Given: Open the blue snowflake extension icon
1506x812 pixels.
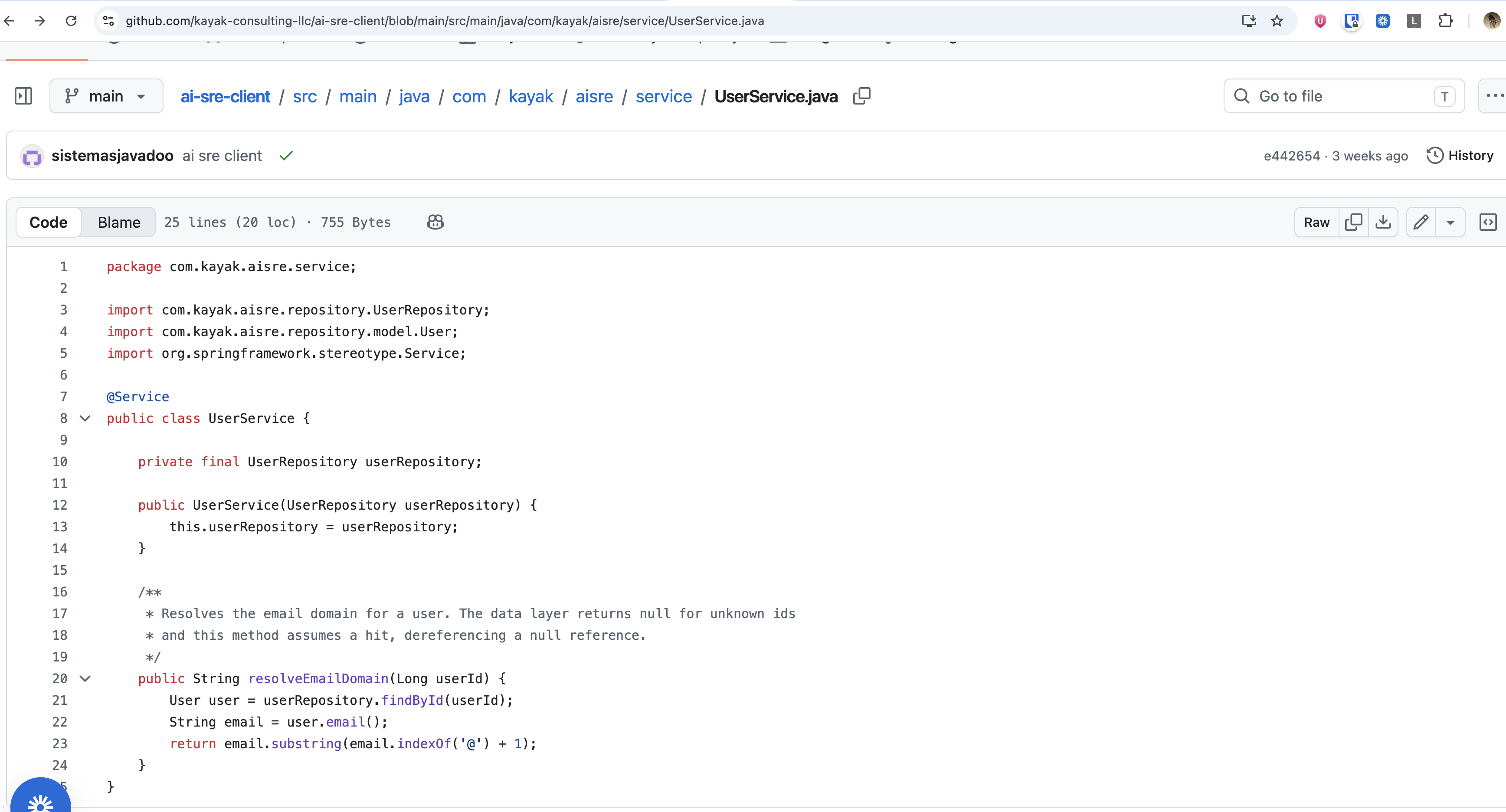Looking at the screenshot, I should tap(1383, 21).
